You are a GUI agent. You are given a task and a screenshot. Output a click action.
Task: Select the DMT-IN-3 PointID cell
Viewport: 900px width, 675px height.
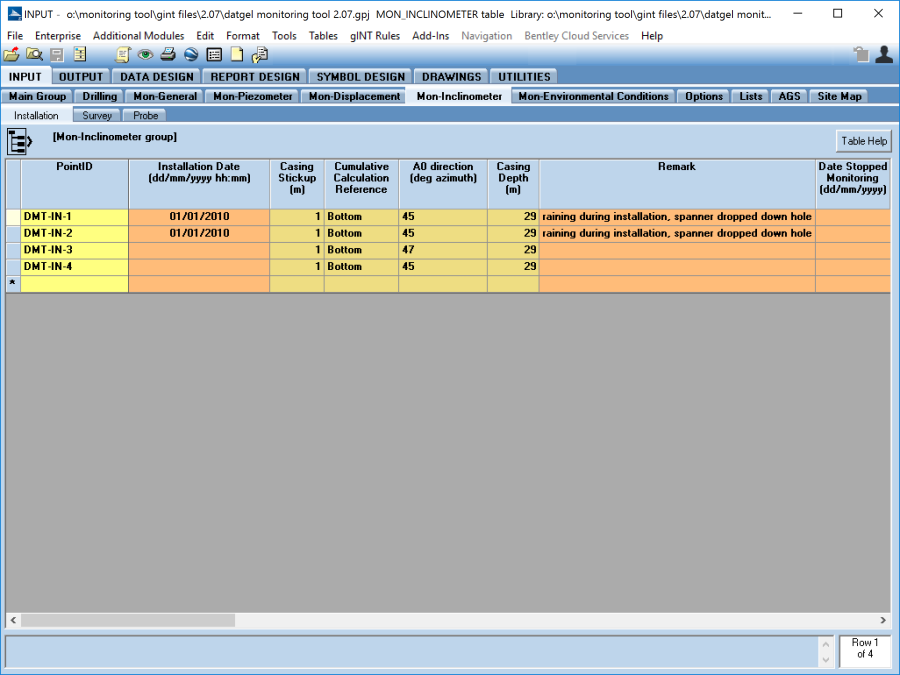[x=74, y=250]
